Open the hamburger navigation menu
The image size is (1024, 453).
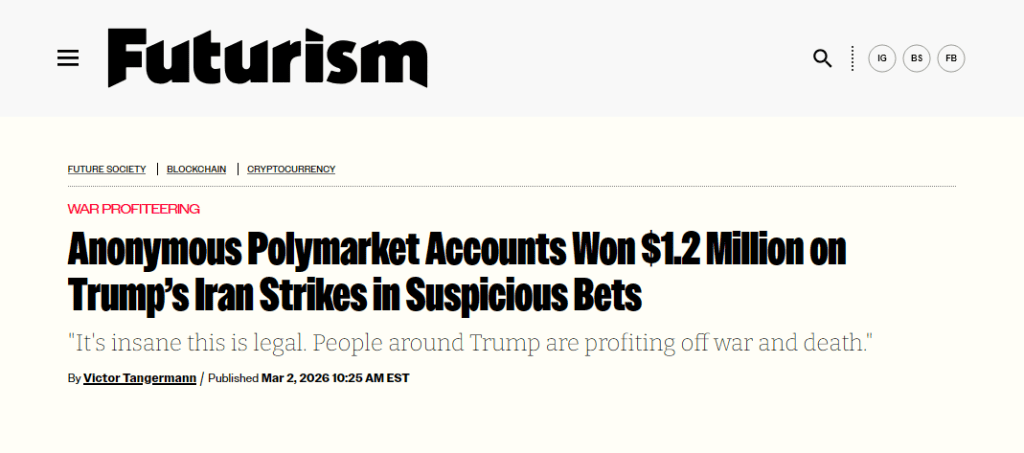coord(67,58)
